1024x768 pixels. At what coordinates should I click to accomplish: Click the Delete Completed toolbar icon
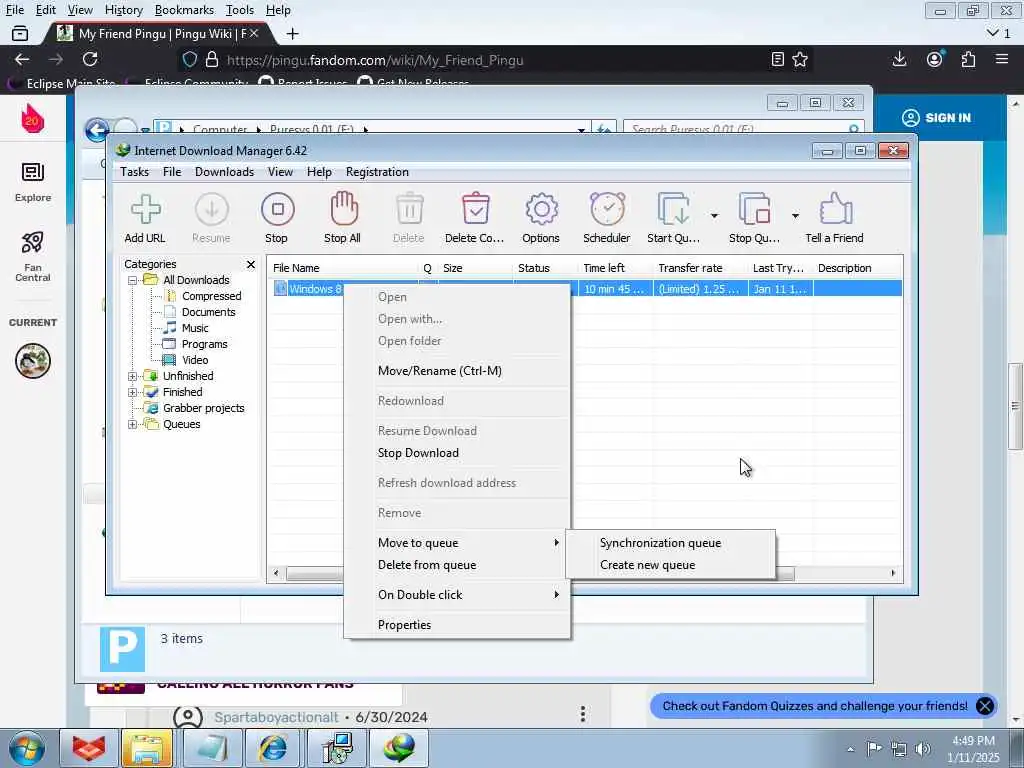(x=475, y=209)
